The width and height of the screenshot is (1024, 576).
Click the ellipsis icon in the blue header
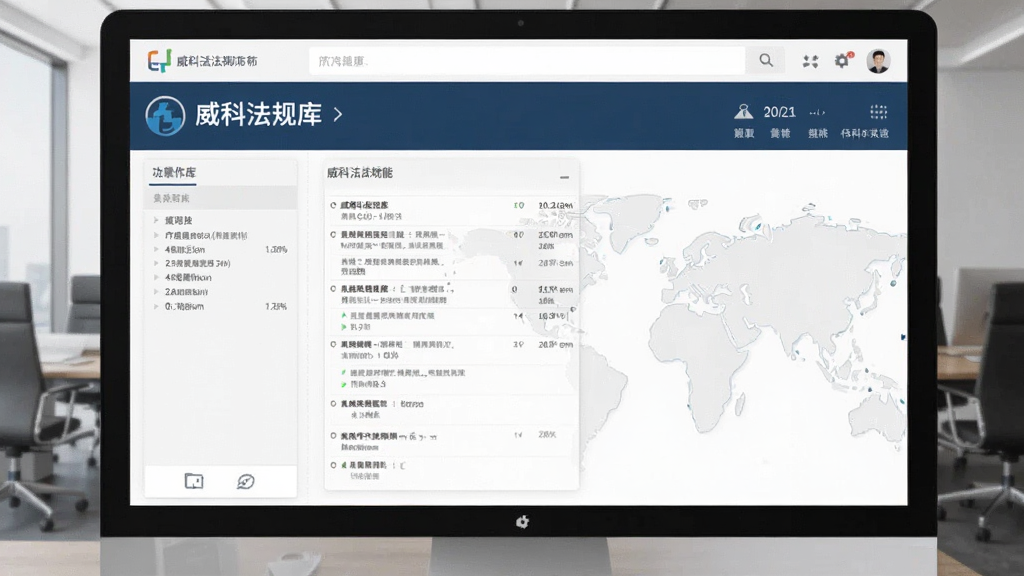(x=817, y=112)
